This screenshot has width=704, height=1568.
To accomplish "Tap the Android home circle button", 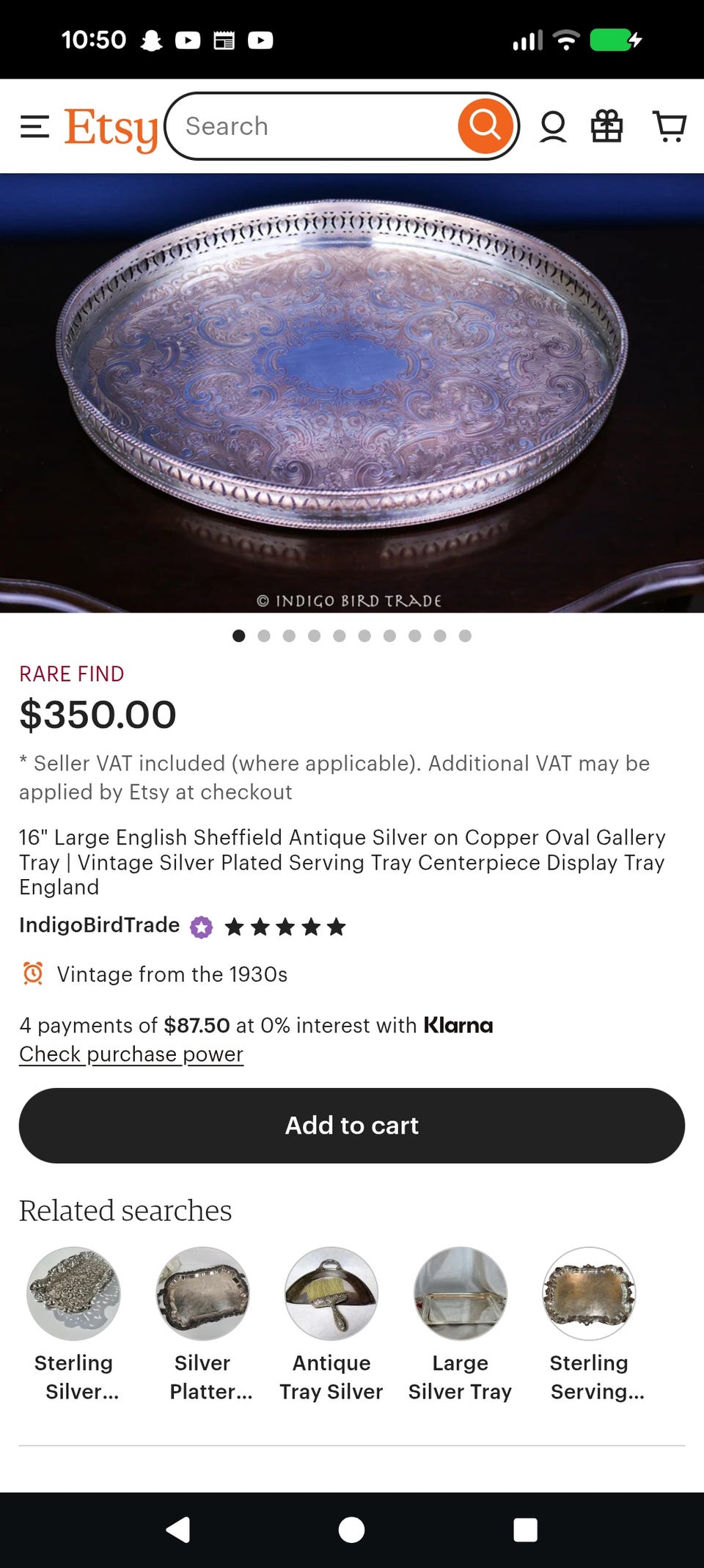I will (352, 1530).
